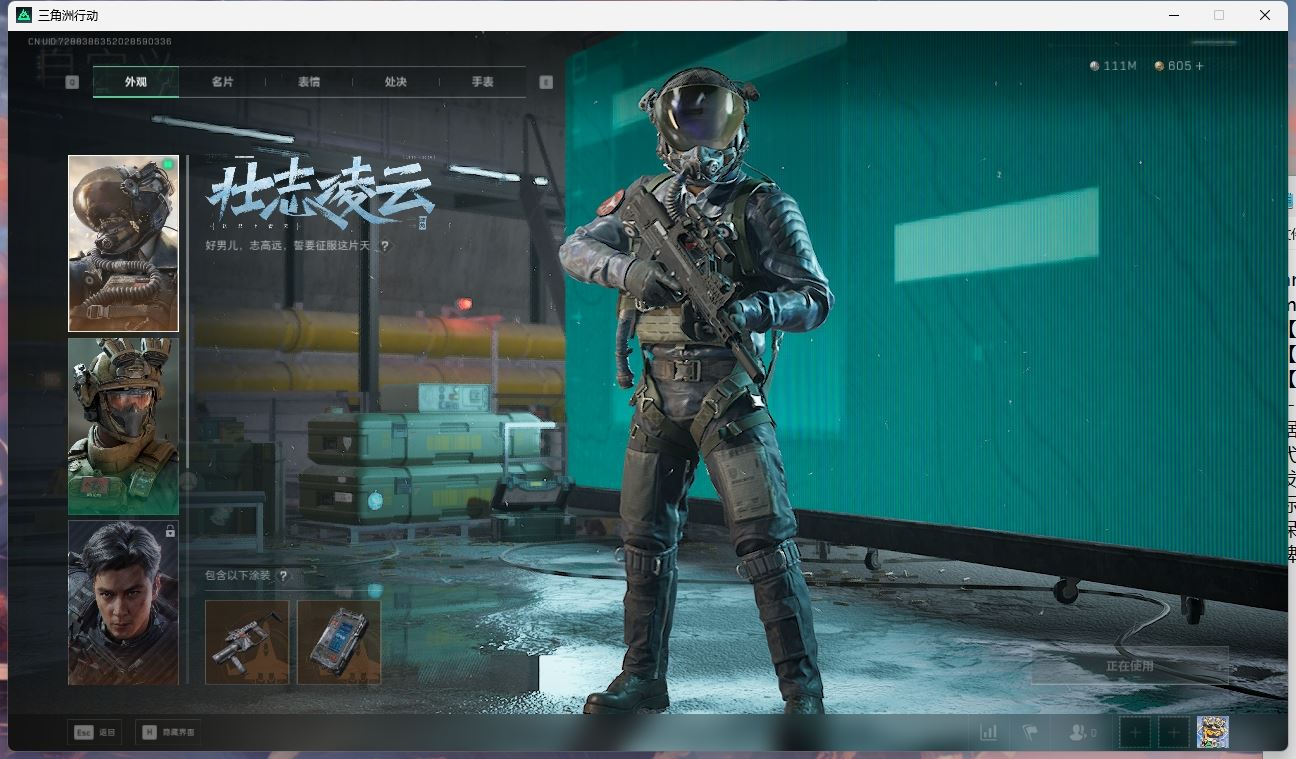This screenshot has width=1296, height=759.
Task: Go to the 手表 tab
Action: click(x=482, y=82)
